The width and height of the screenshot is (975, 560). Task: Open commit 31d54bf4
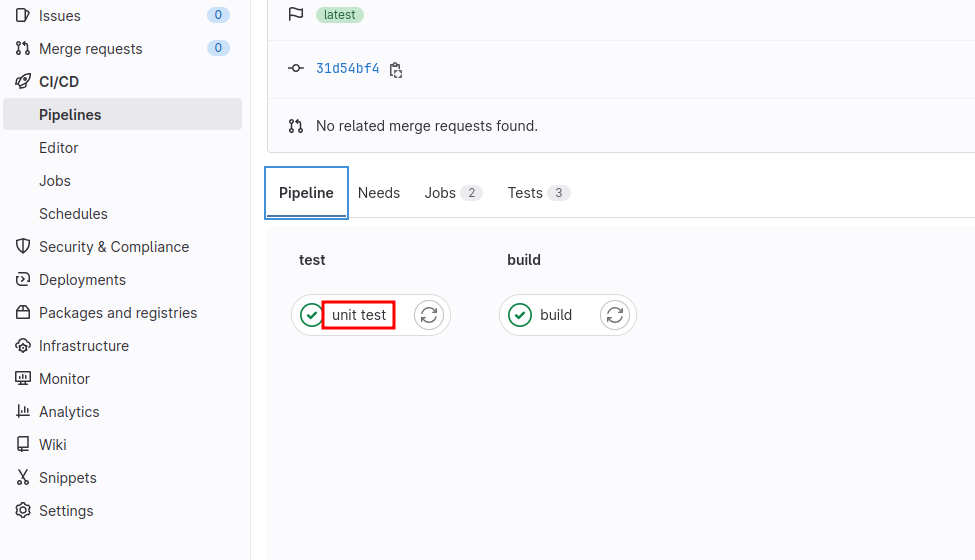point(348,68)
